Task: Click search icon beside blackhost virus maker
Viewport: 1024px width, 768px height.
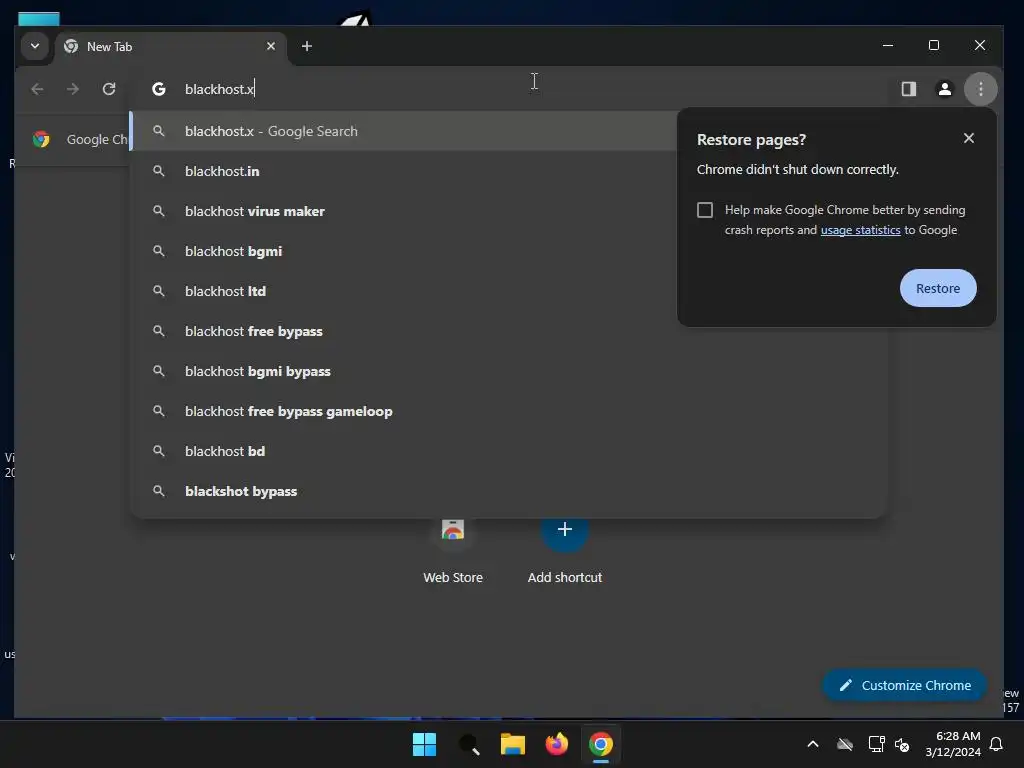Action: tap(159, 211)
